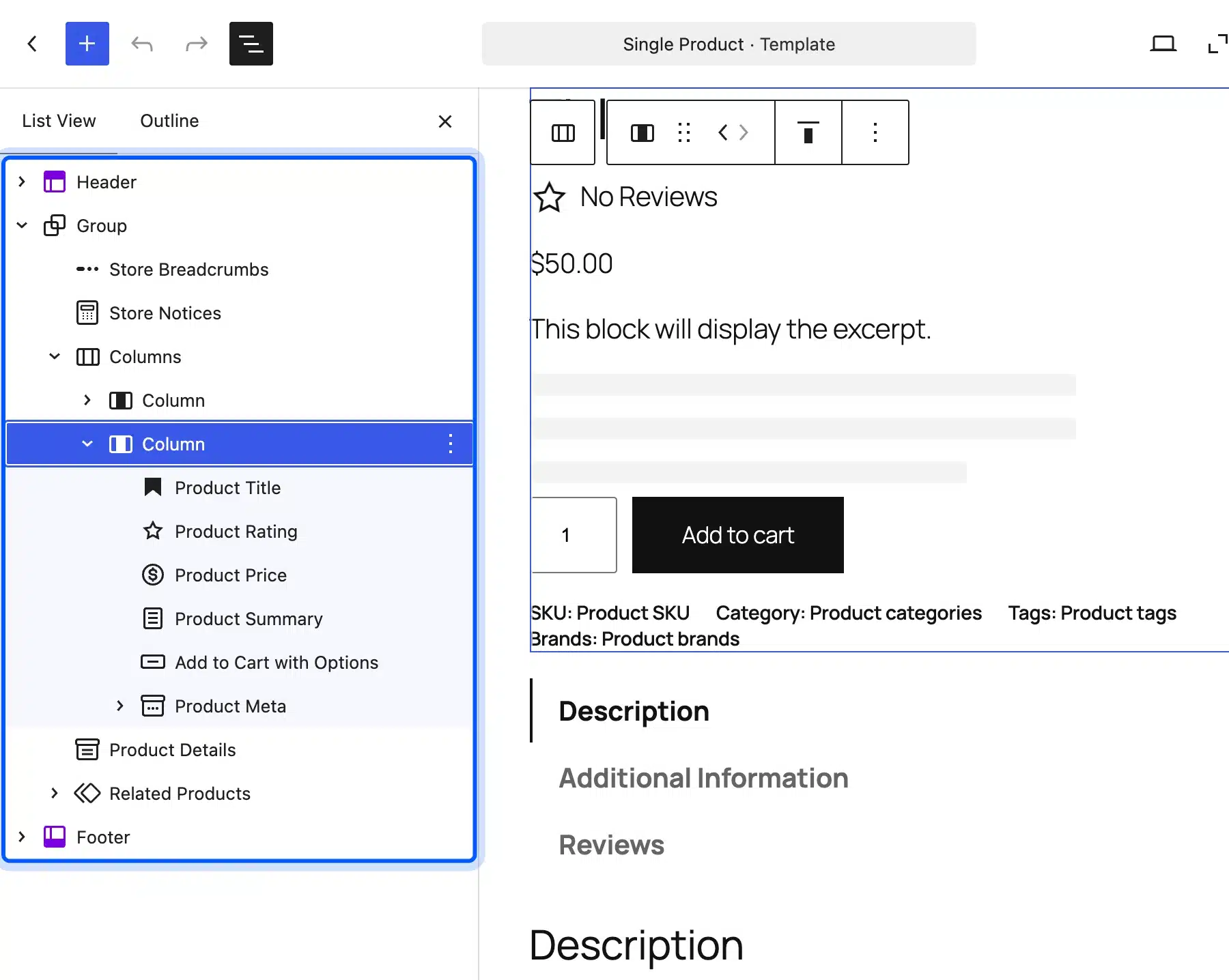Select Product Summary block in list view

(239, 618)
